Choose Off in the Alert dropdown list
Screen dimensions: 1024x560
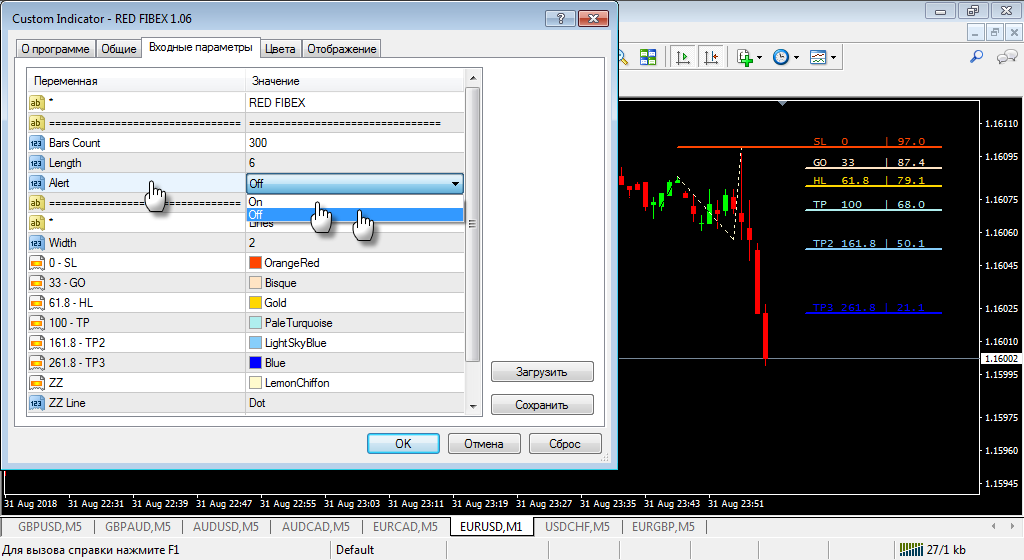(355, 215)
